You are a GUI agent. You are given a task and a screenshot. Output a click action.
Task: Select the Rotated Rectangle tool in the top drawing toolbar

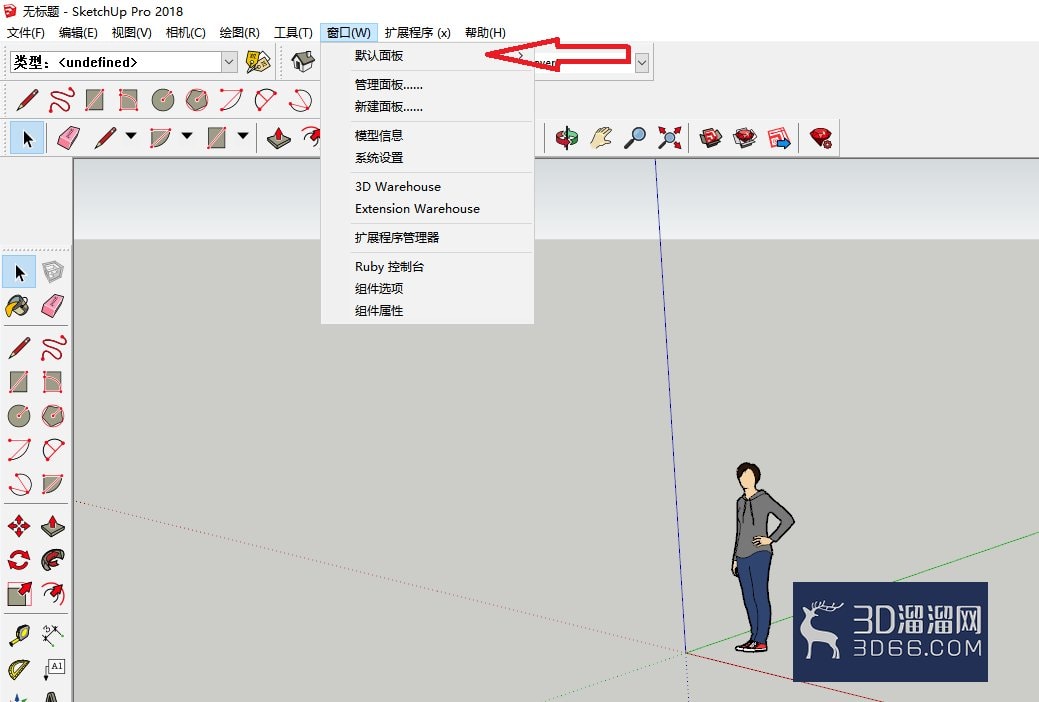(128, 100)
